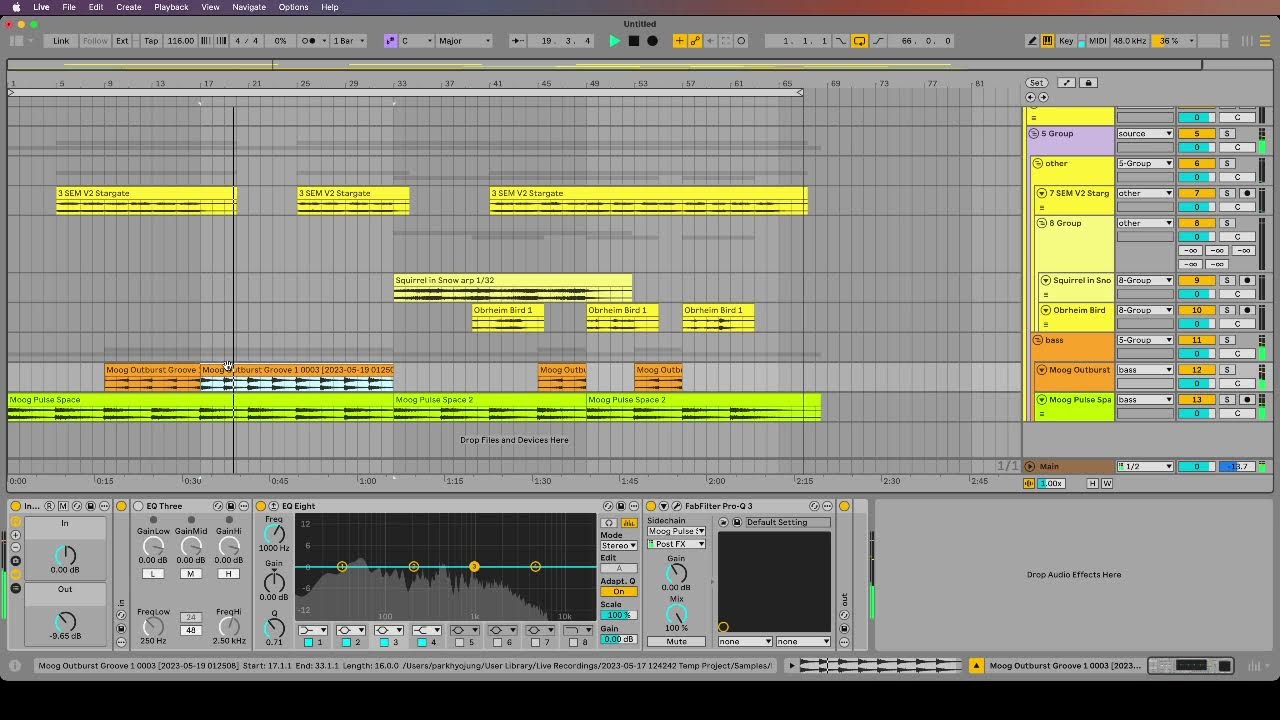Jump to the previous locator arrow

click(x=1031, y=97)
